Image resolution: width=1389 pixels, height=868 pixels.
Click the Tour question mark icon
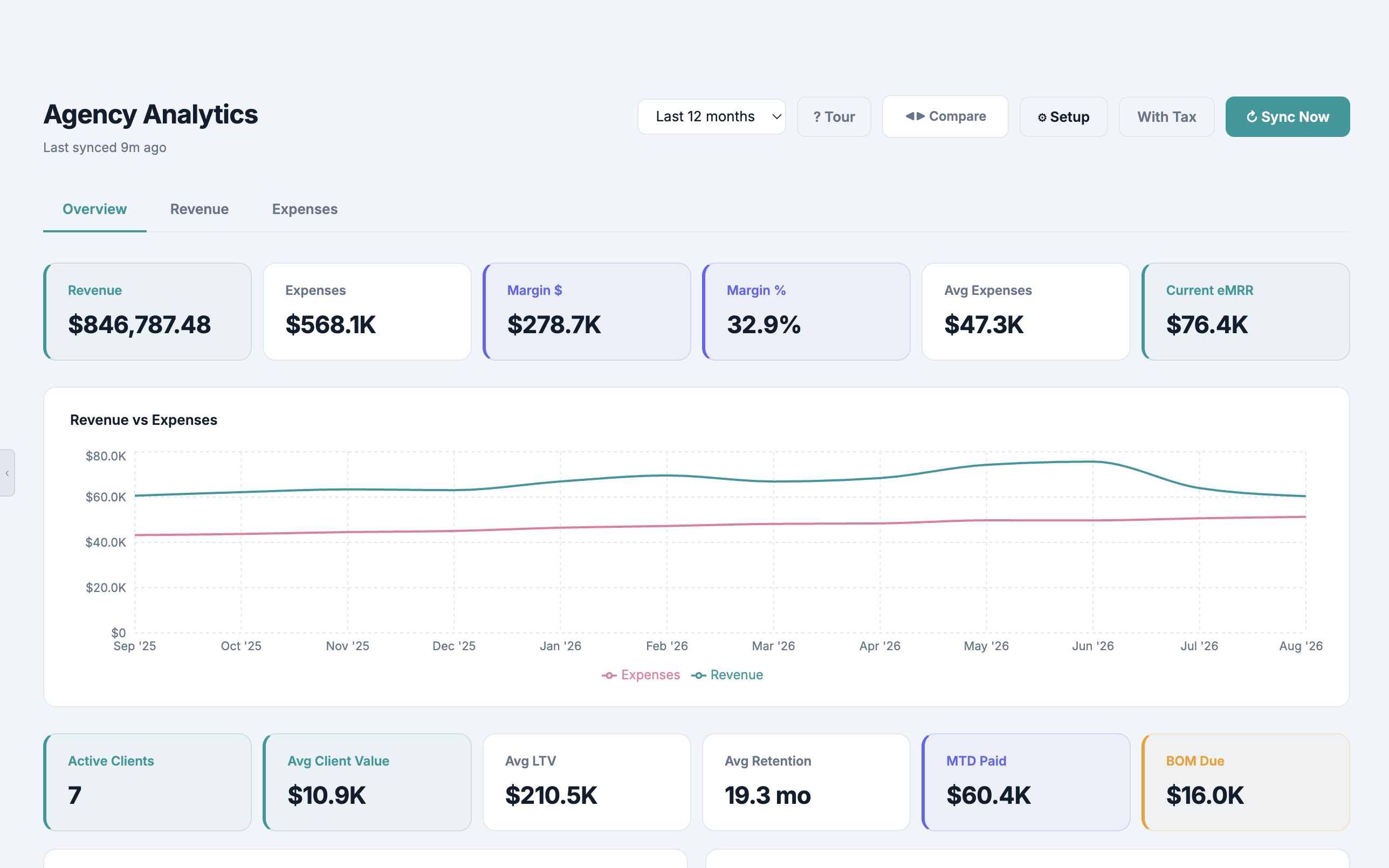pyautogui.click(x=817, y=117)
